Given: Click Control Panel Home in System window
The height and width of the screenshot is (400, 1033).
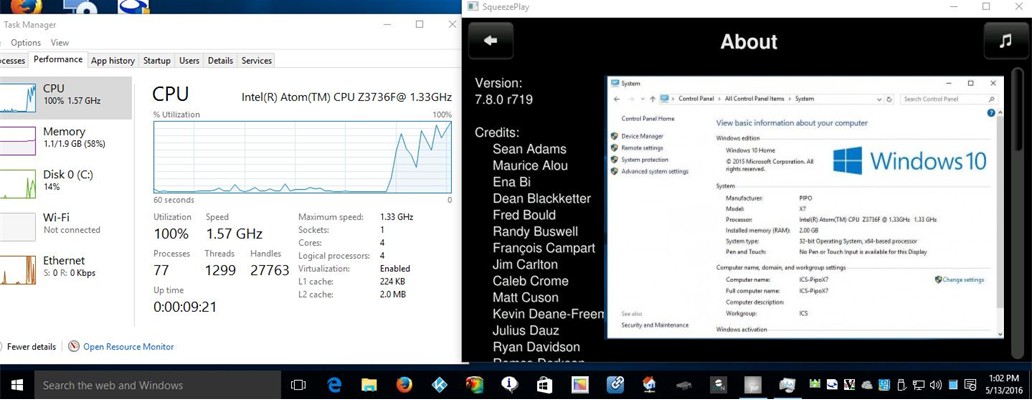Looking at the screenshot, I should pyautogui.click(x=648, y=119).
